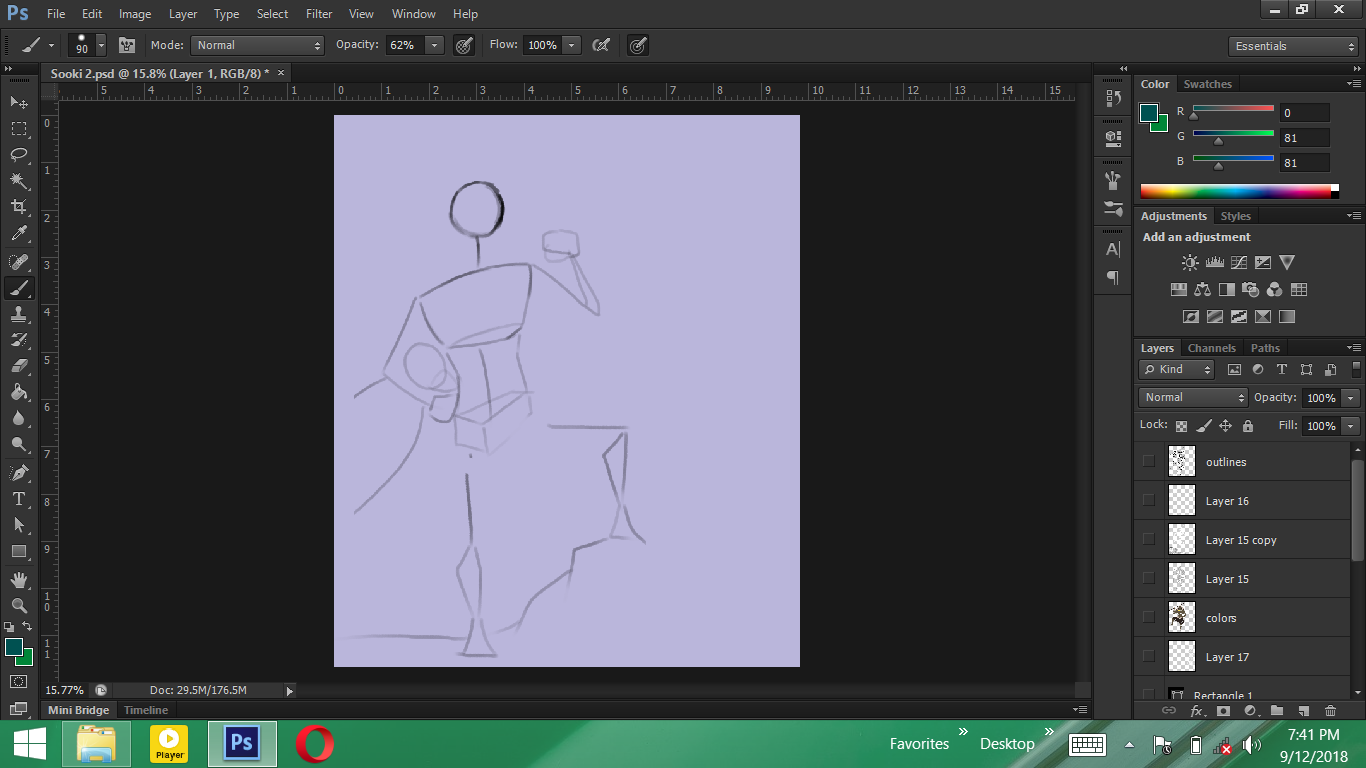Screen dimensions: 1366x768
Task: Toggle visibility of Layer 16
Action: [1148, 500]
